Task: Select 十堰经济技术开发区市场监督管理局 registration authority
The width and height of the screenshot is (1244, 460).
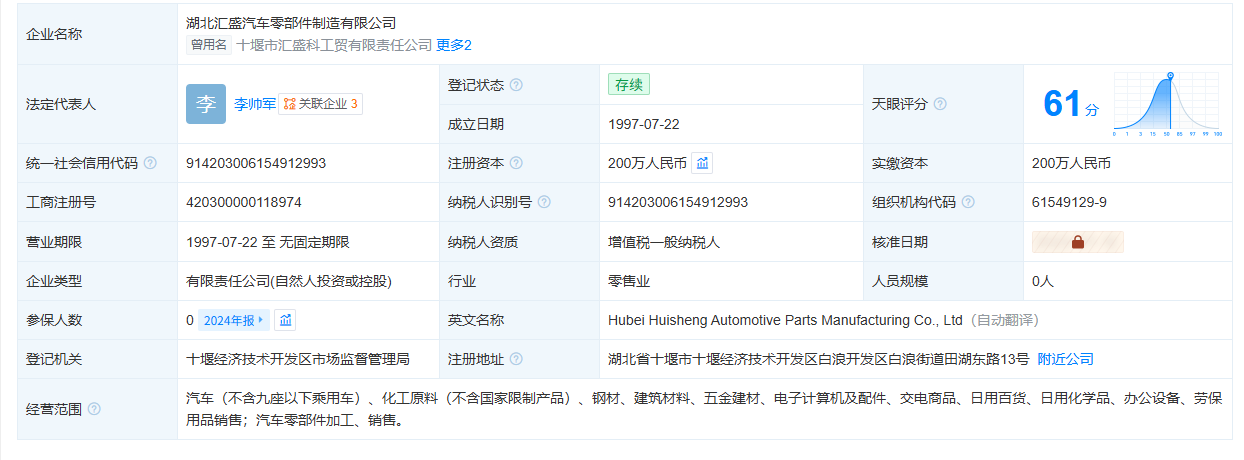Action: click(x=298, y=359)
